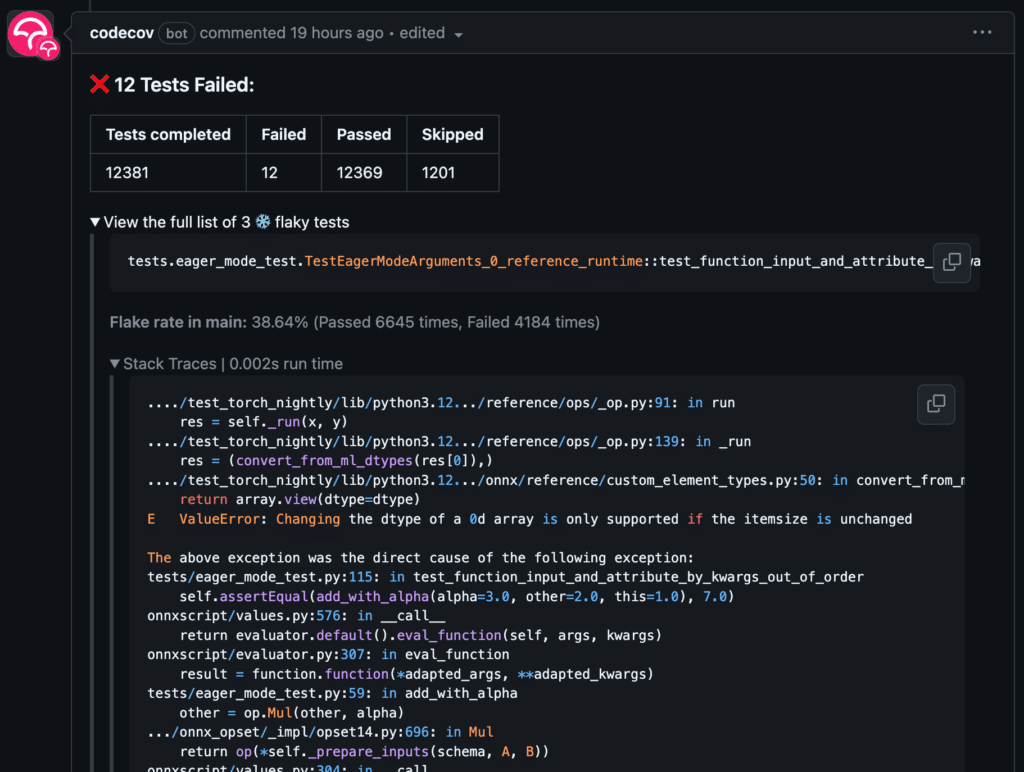Select the Failed table column header

click(283, 134)
